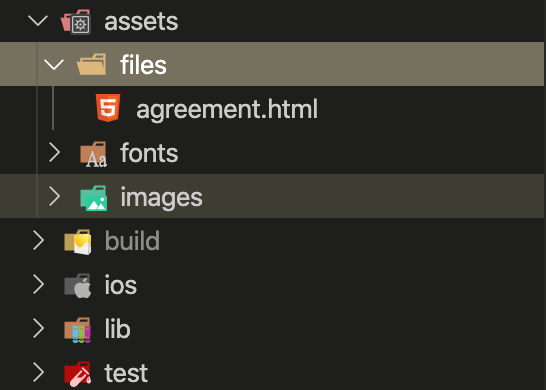Expand the build folder chevron
The image size is (546, 390).
click(x=38, y=240)
